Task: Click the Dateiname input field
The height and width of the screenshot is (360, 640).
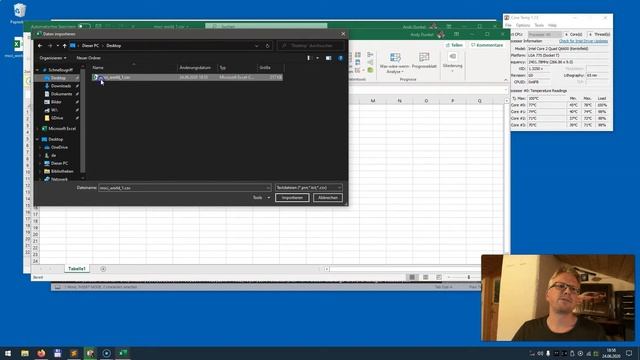Action: [x=184, y=188]
